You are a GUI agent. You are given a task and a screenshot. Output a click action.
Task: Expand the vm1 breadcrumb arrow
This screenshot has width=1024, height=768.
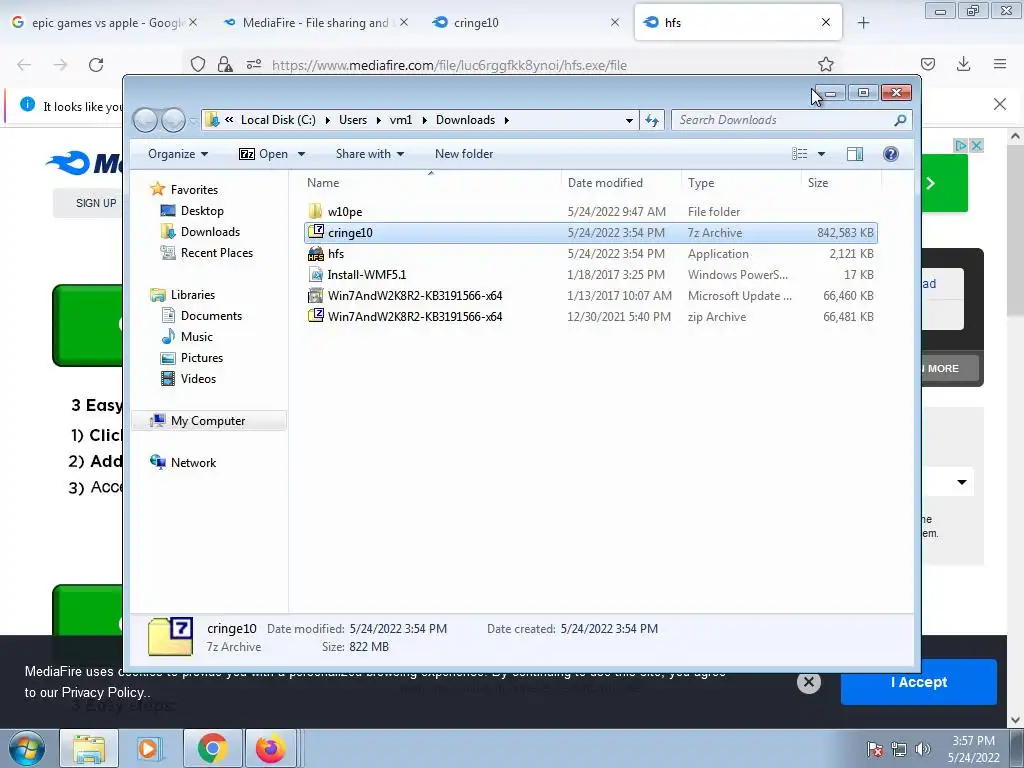click(x=424, y=120)
